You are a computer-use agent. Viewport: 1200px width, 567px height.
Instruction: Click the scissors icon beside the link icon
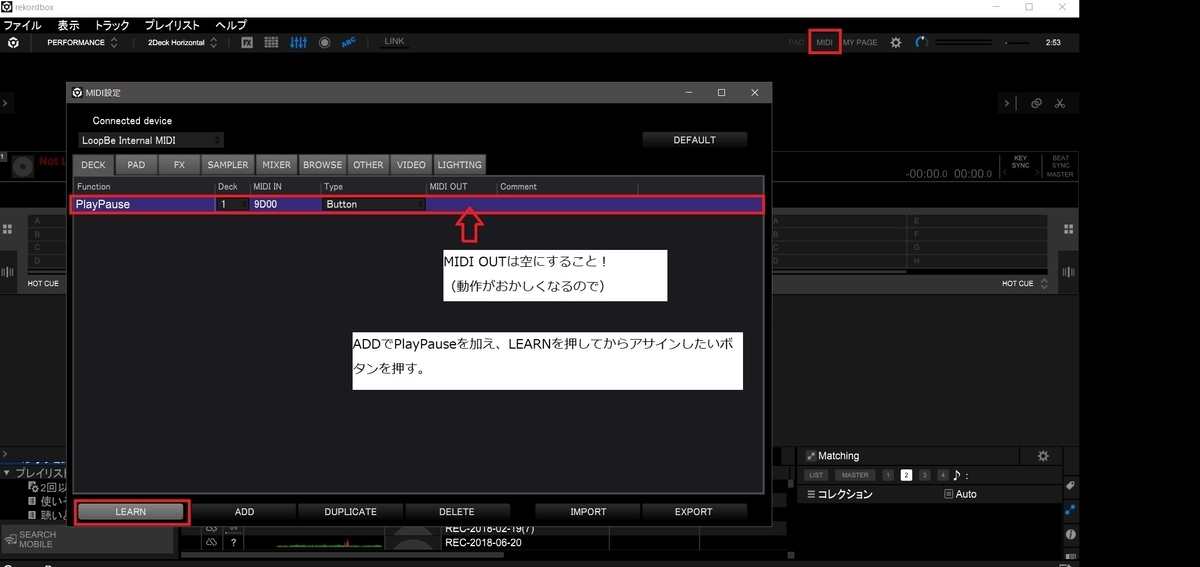[1060, 103]
